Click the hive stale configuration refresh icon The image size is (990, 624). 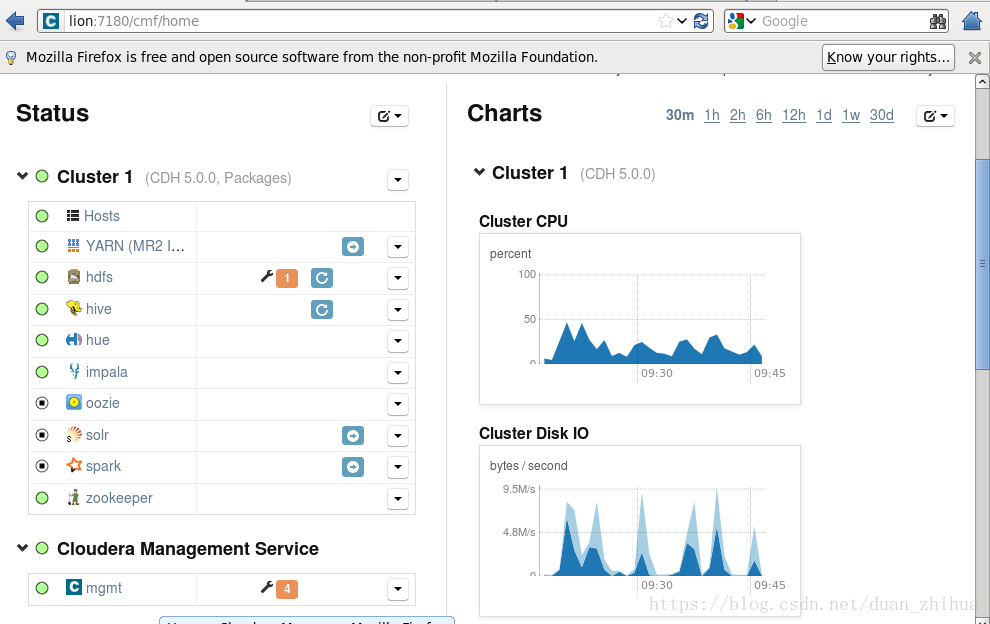coord(321,309)
